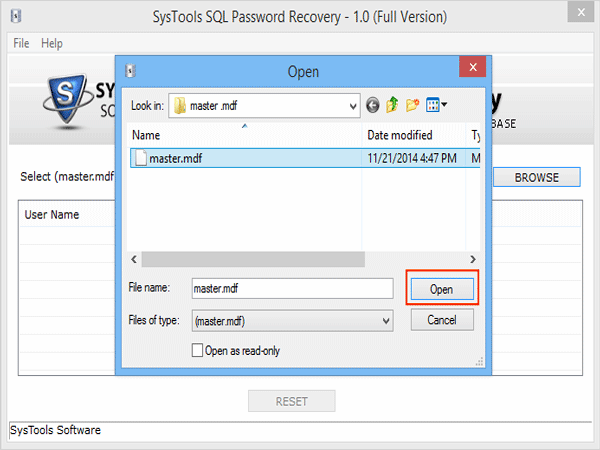Go up one folder level icon
This screenshot has width=600, height=450.
point(392,105)
